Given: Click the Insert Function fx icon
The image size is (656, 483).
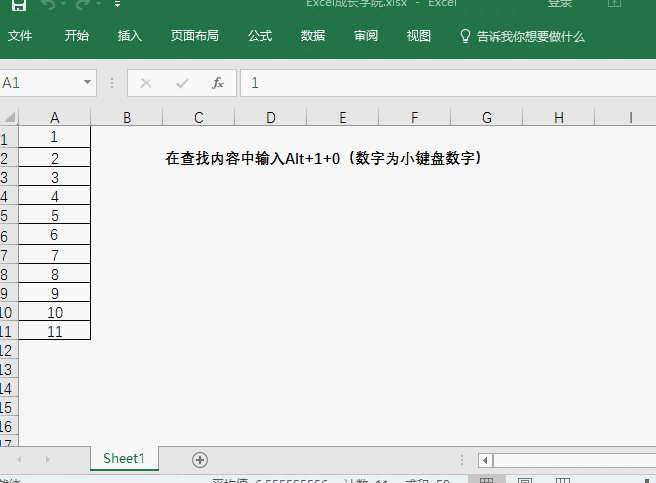Looking at the screenshot, I should click(218, 83).
